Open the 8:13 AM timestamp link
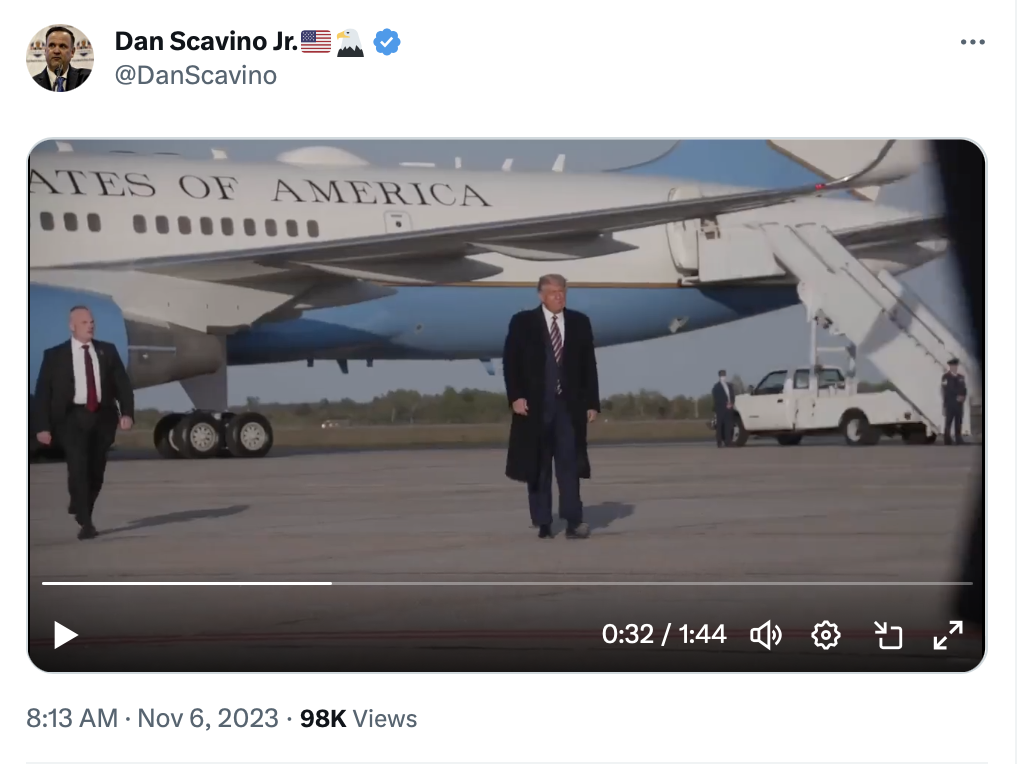The image size is (1022, 764). [72, 718]
